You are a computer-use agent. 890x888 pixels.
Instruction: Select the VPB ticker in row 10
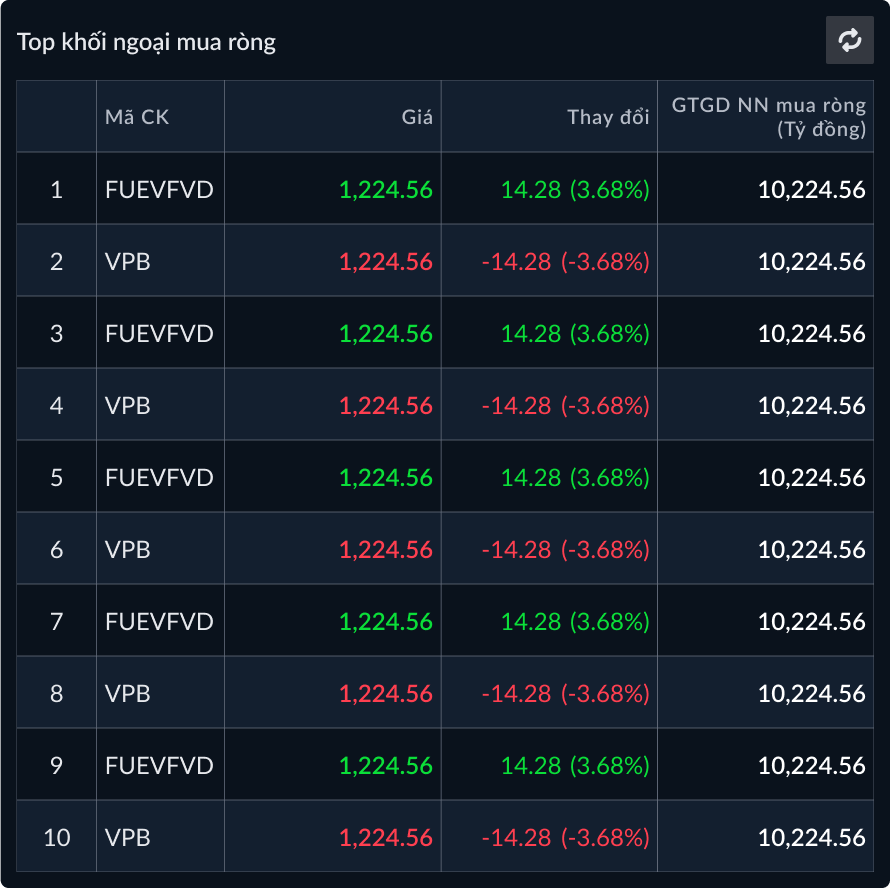pyautogui.click(x=128, y=837)
